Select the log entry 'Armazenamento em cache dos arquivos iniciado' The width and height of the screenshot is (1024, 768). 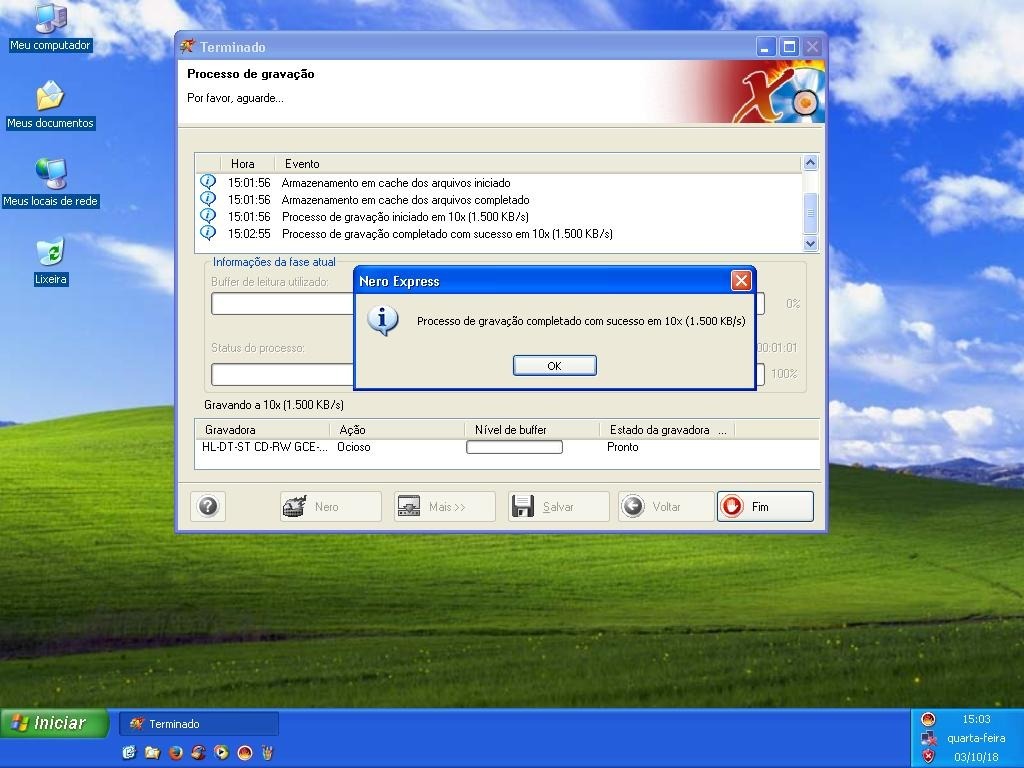click(396, 183)
